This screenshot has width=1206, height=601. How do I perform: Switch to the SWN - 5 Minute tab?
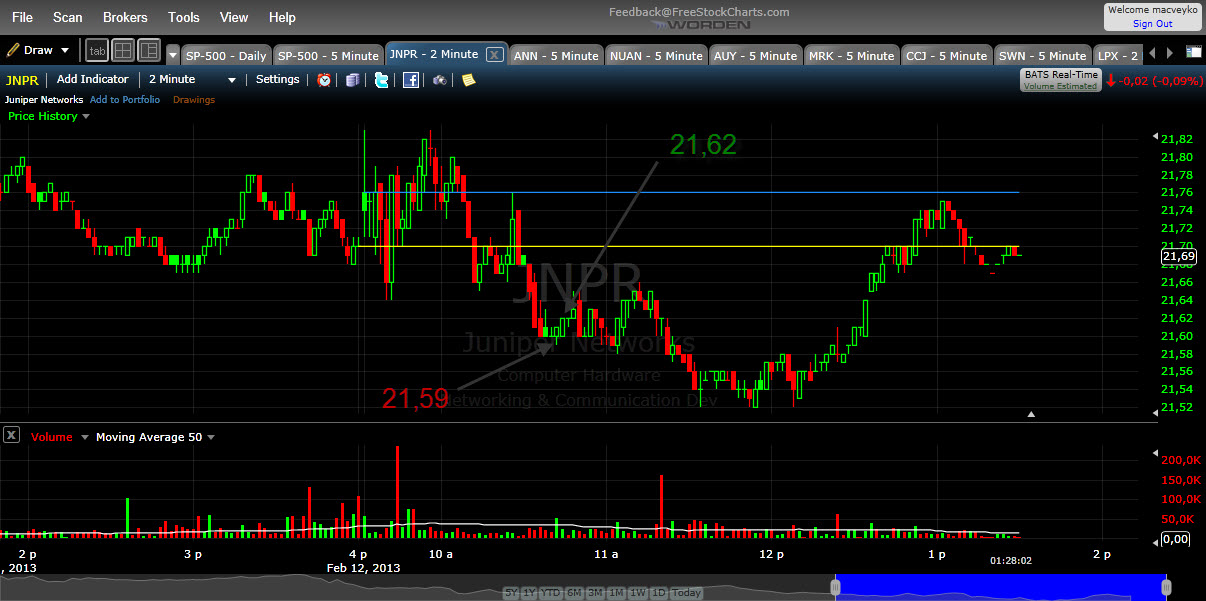click(1042, 55)
